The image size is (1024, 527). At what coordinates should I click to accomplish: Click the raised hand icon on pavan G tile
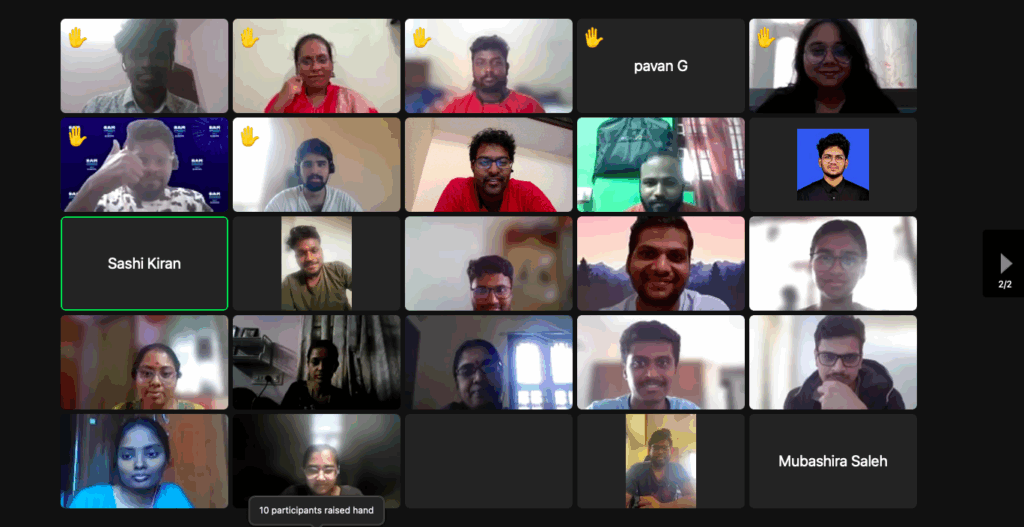click(x=593, y=37)
